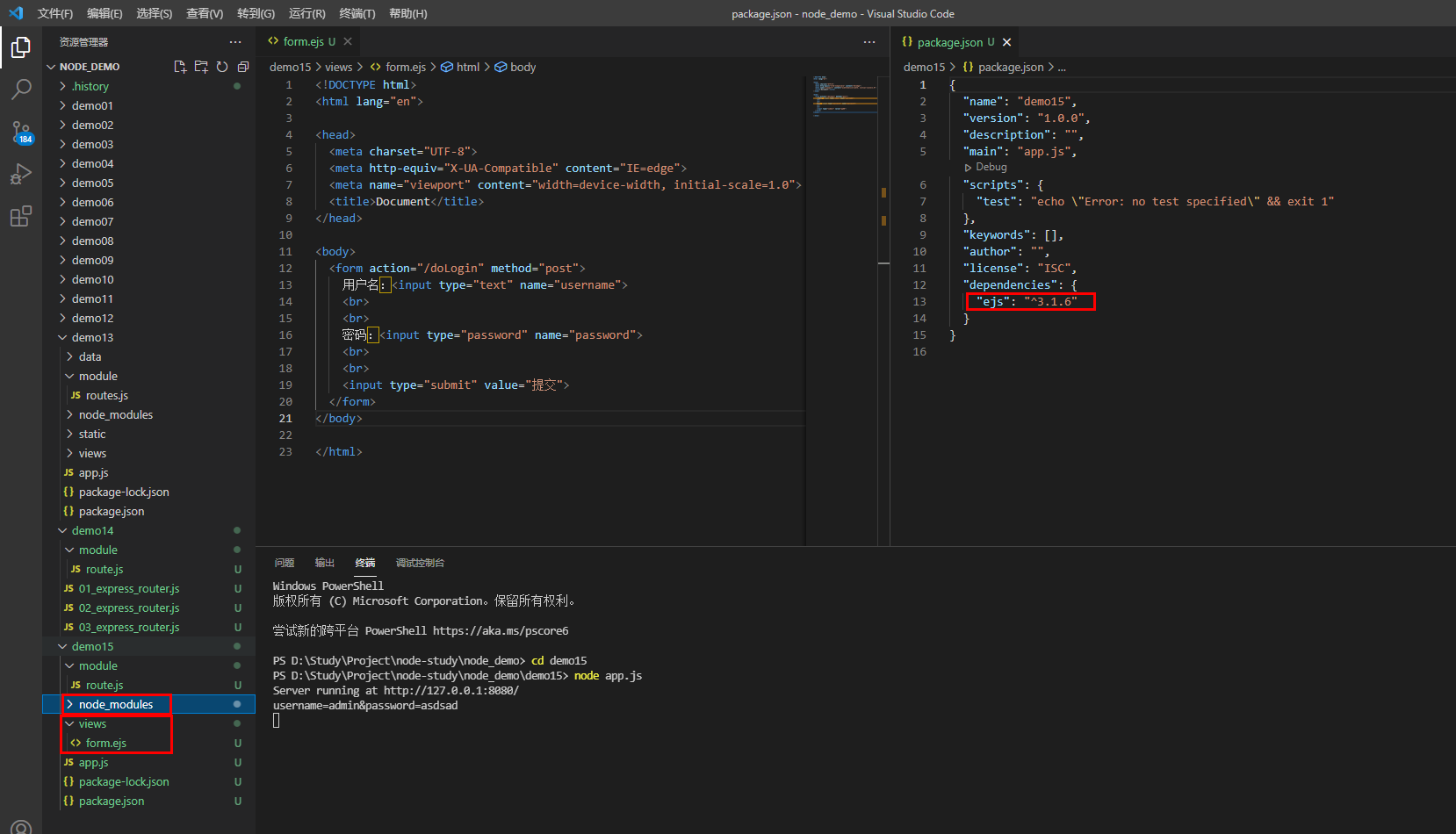Expand the .history folder
Screen dimensions: 1456x834
148,86
